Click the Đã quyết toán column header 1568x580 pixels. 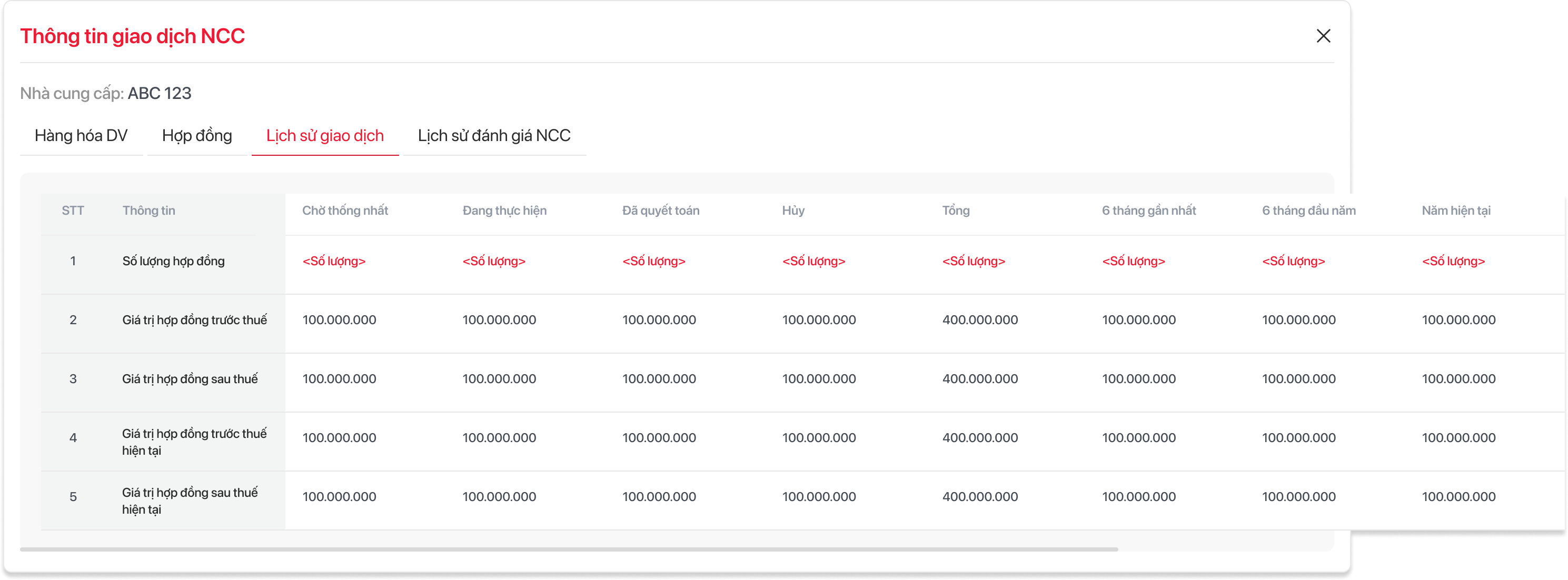click(660, 211)
